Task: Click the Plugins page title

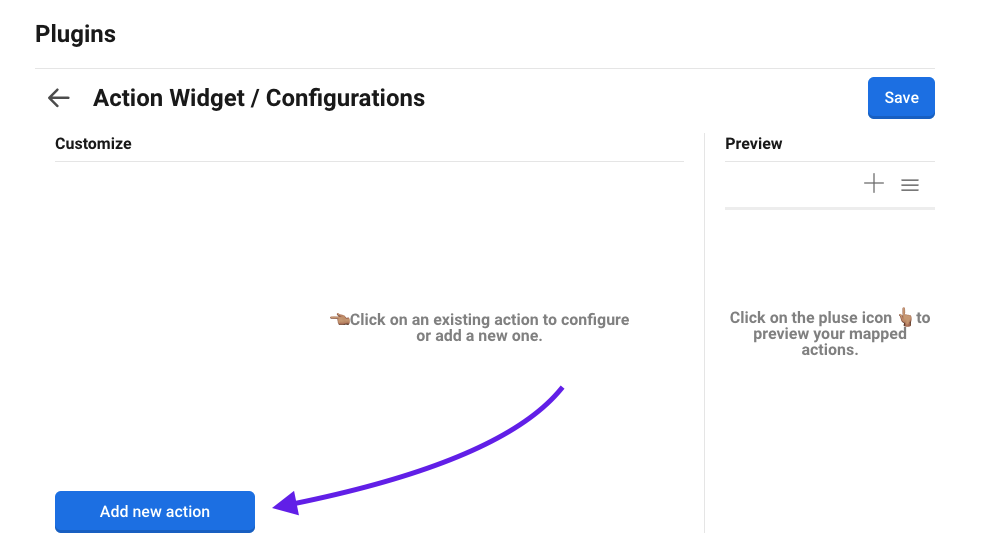Action: point(75,34)
